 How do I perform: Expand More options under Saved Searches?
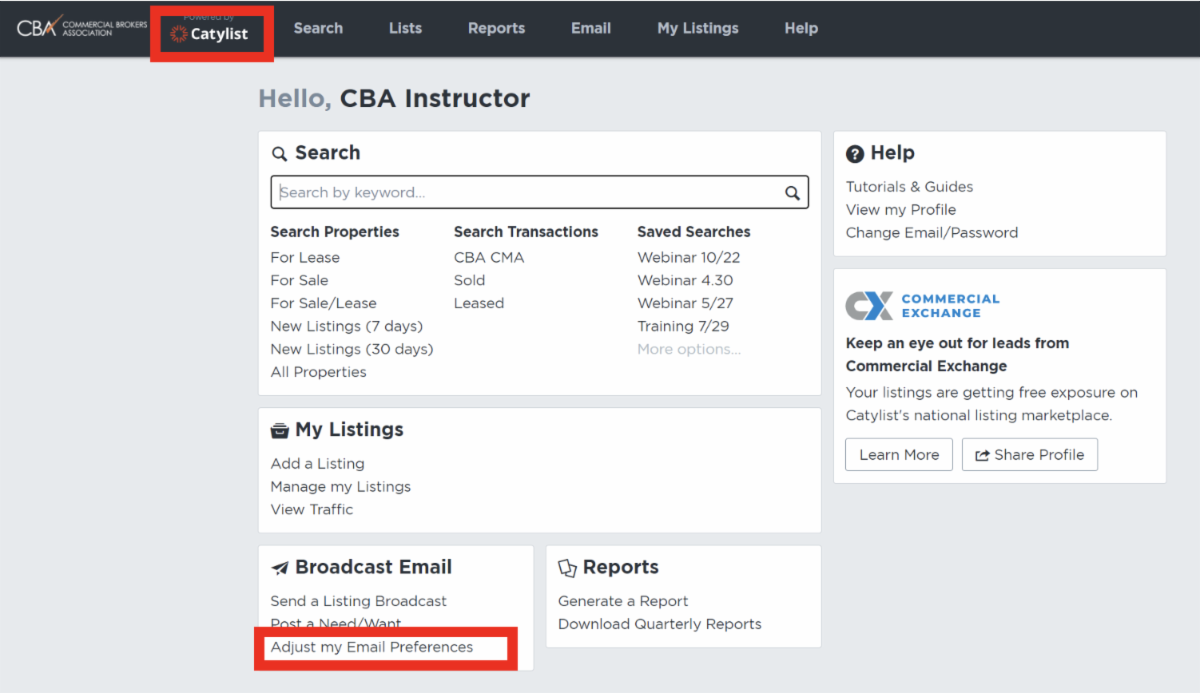pyautogui.click(x=688, y=348)
